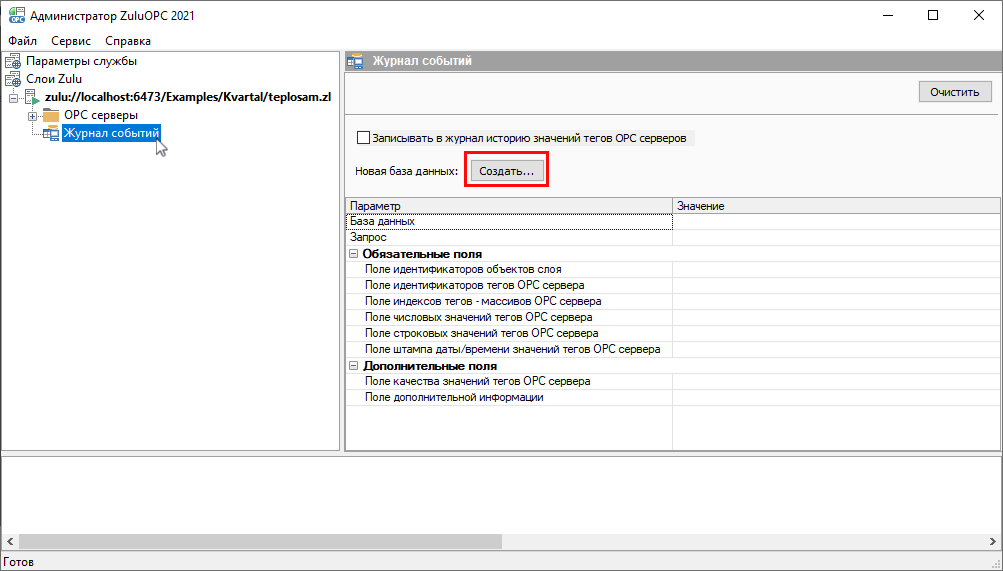1003x571 pixels.
Task: Open the Справка menu
Action: pyautogui.click(x=128, y=41)
